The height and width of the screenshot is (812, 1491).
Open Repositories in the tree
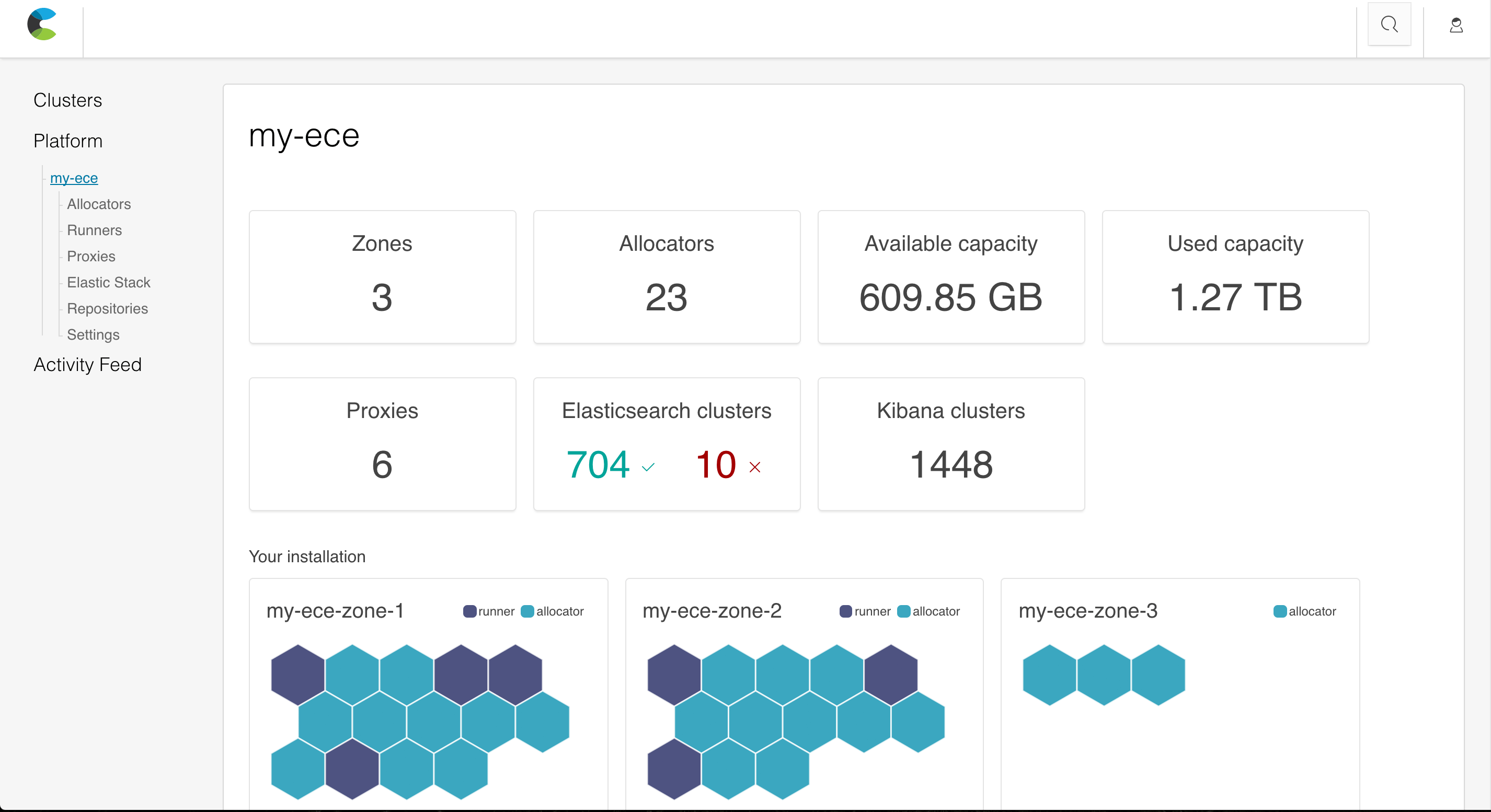[x=108, y=308]
